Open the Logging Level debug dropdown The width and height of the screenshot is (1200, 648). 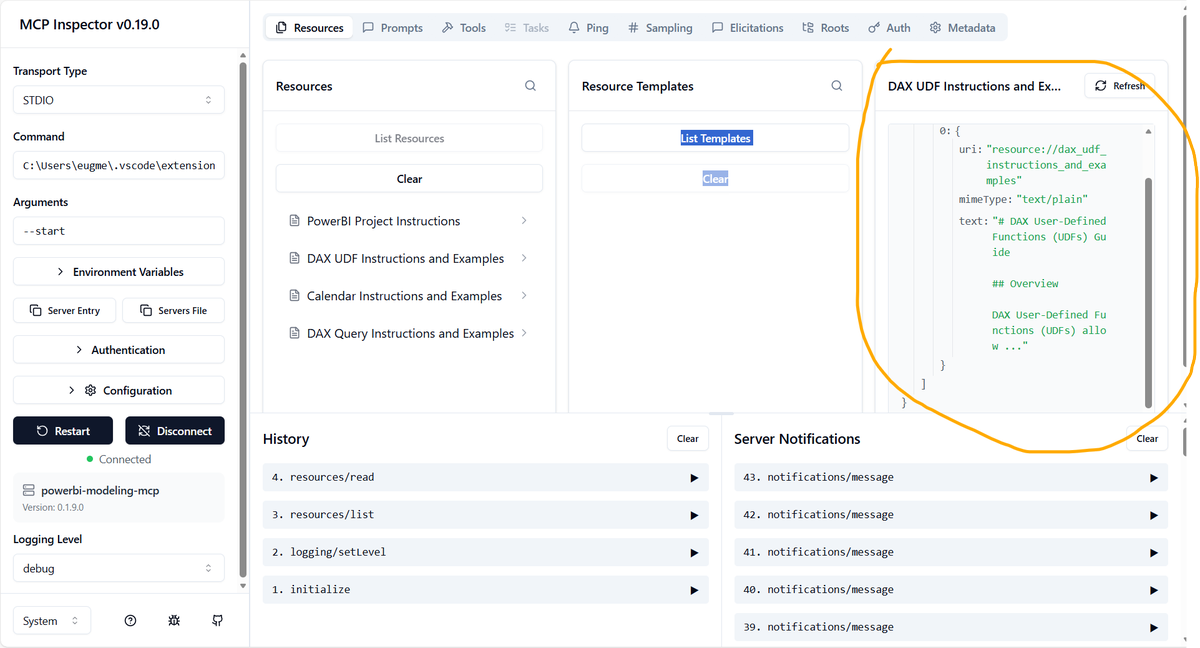tap(119, 568)
